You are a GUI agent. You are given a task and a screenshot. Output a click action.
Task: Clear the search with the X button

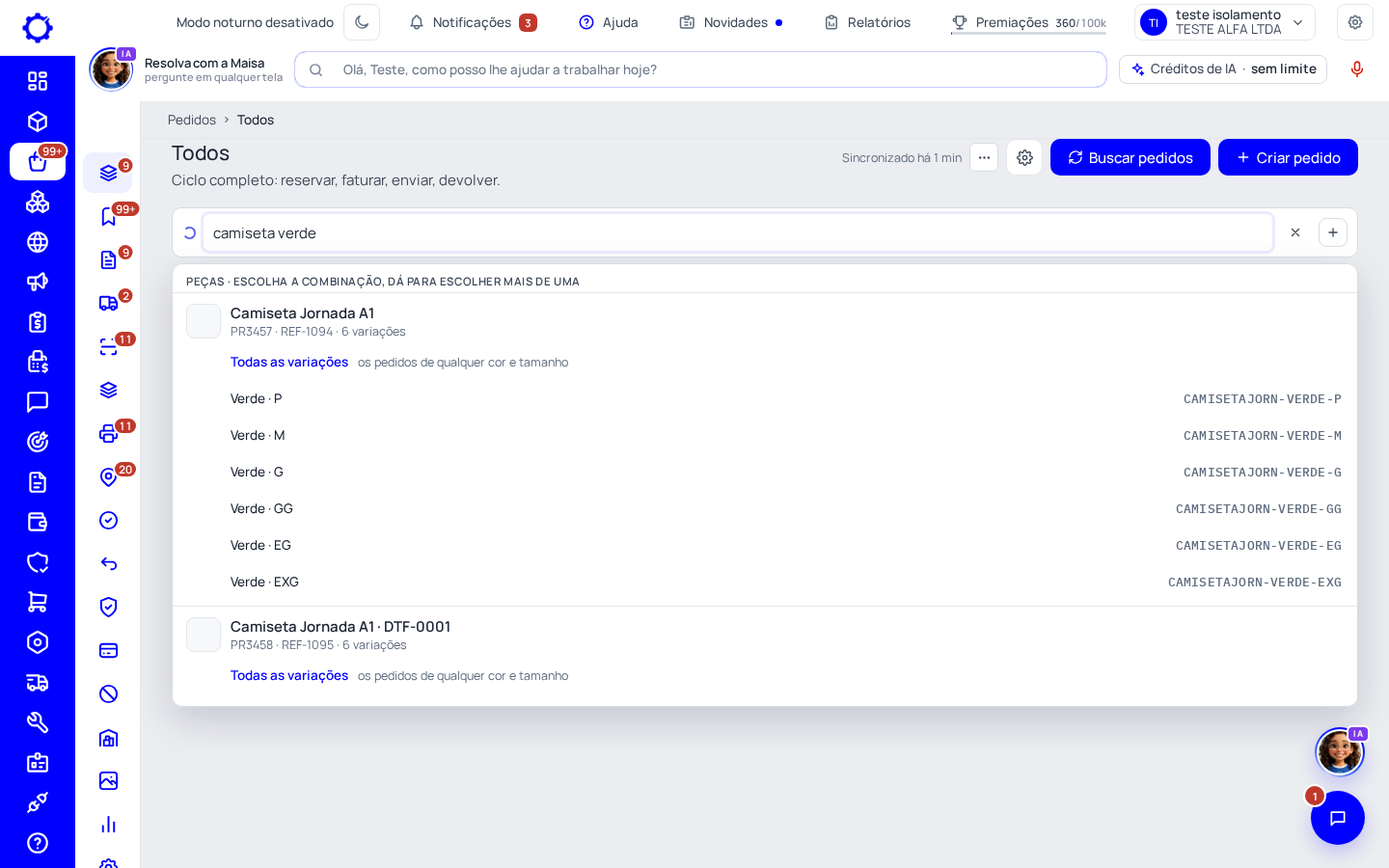click(x=1295, y=232)
